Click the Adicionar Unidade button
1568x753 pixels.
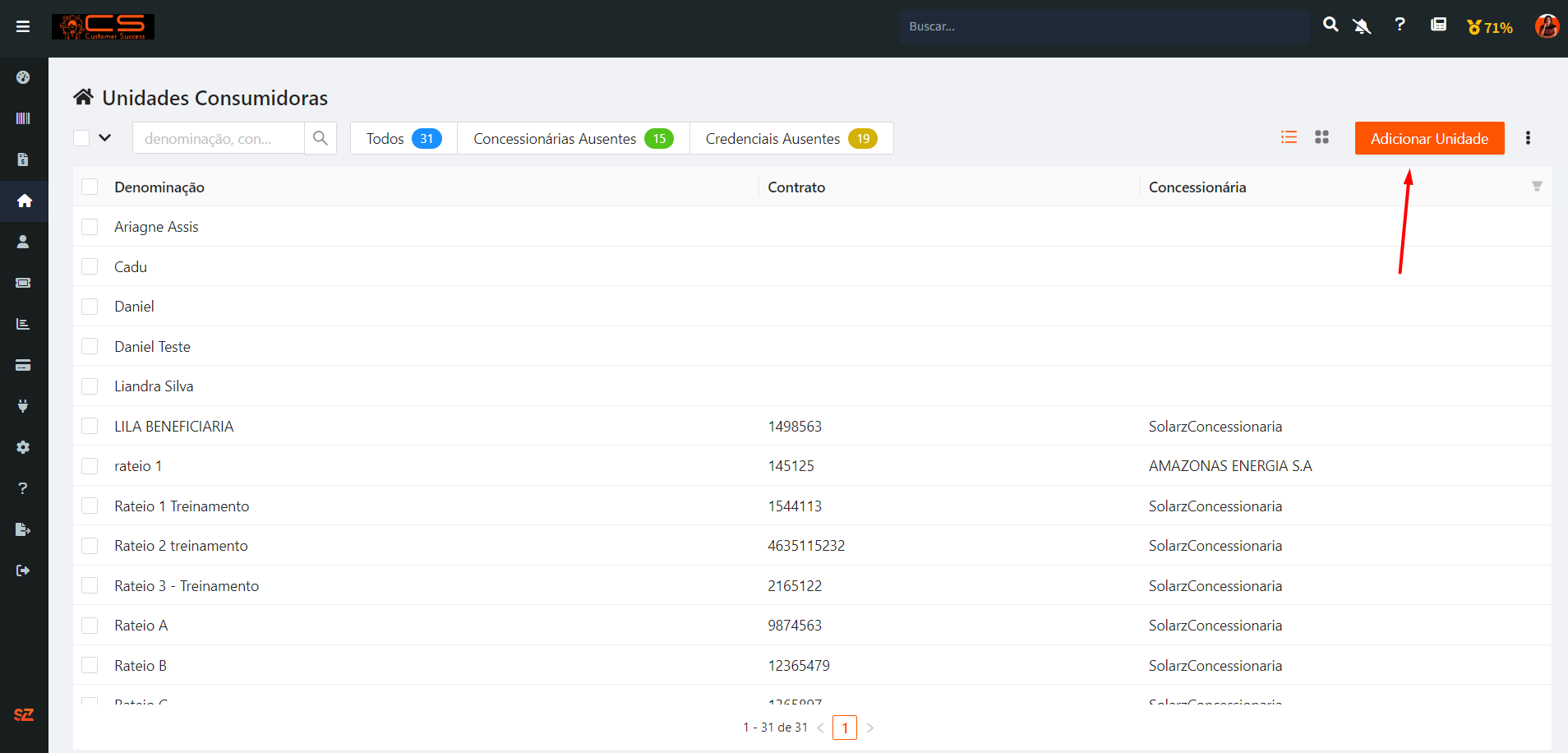1429,138
